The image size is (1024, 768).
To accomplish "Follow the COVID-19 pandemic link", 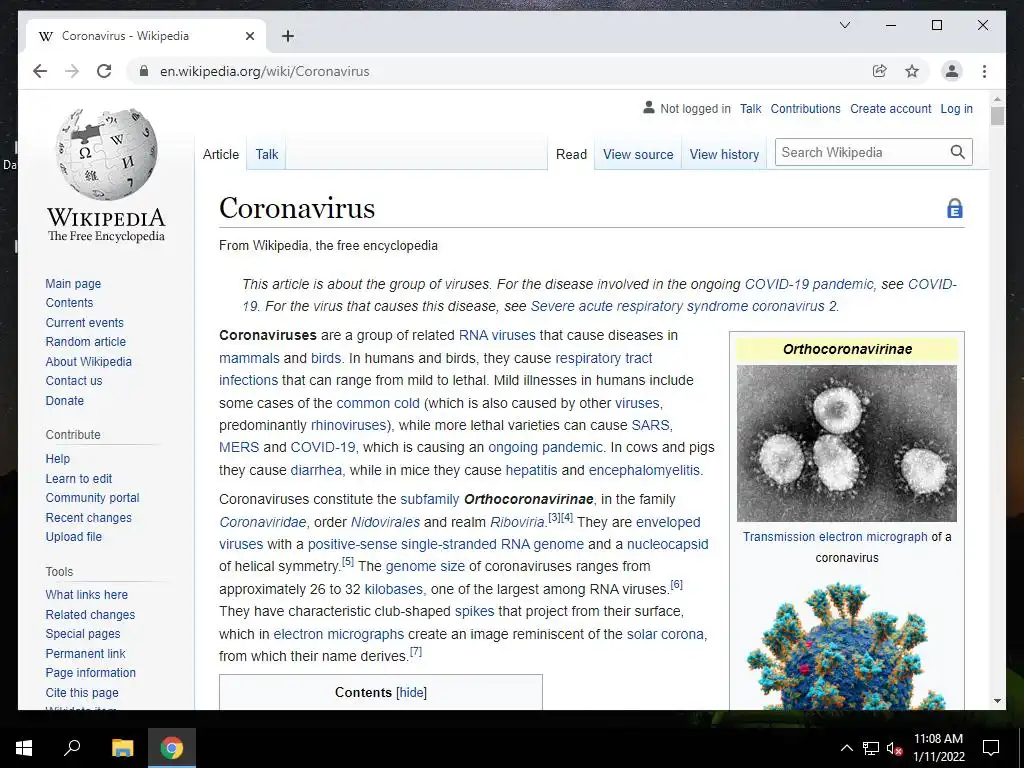I will coord(808,284).
